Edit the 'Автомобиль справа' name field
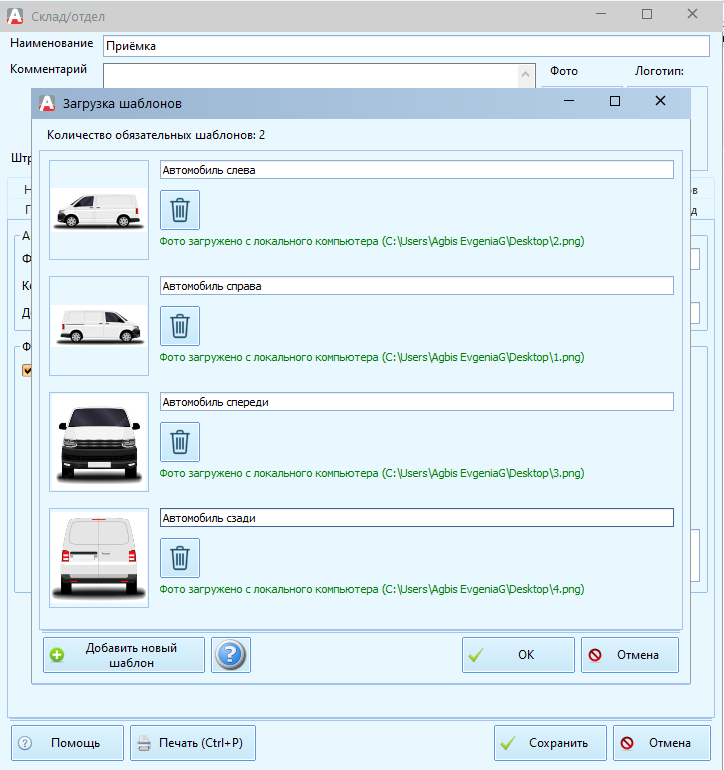 [x=417, y=286]
